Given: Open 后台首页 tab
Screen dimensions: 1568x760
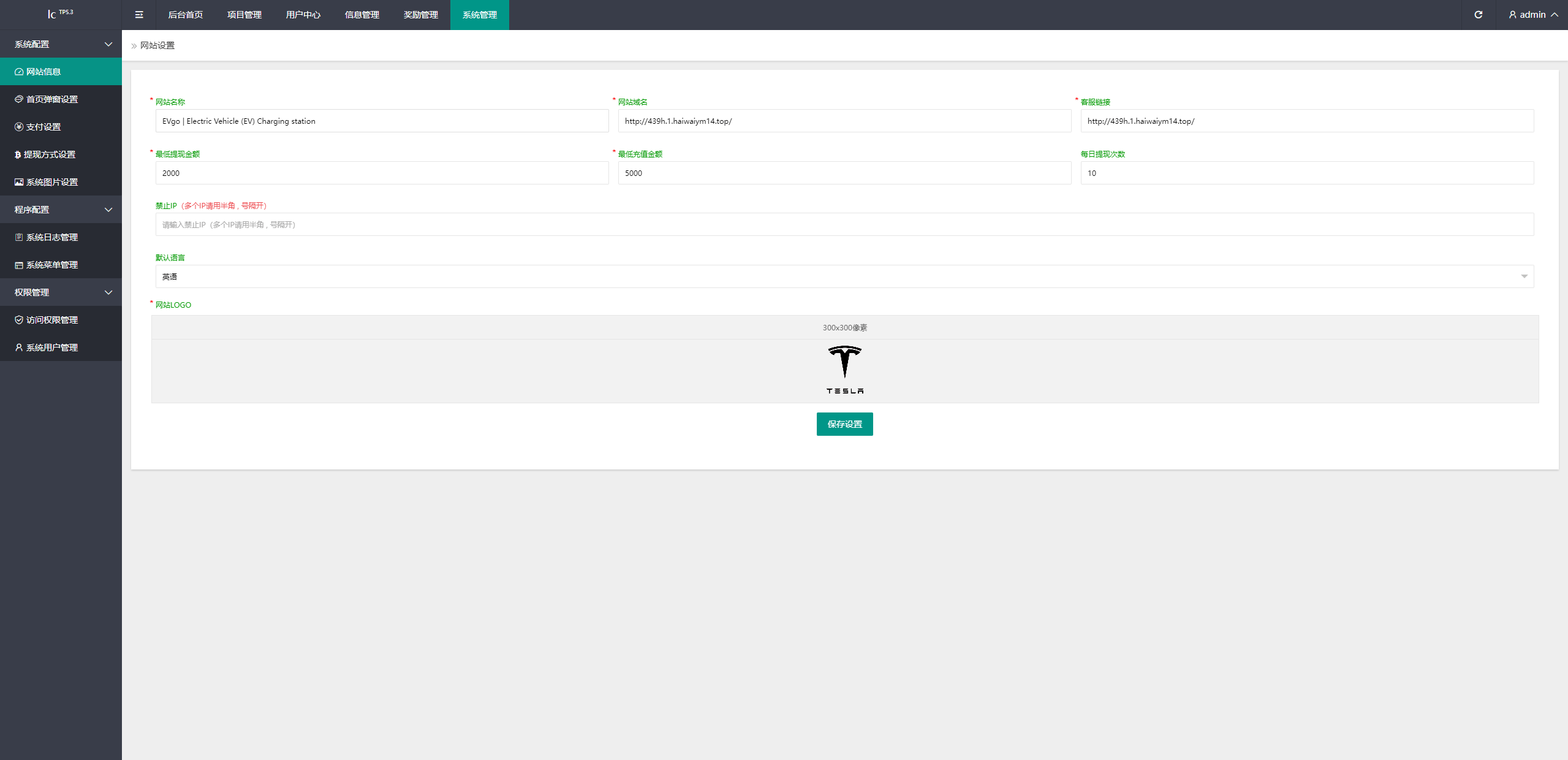Looking at the screenshot, I should [x=186, y=15].
